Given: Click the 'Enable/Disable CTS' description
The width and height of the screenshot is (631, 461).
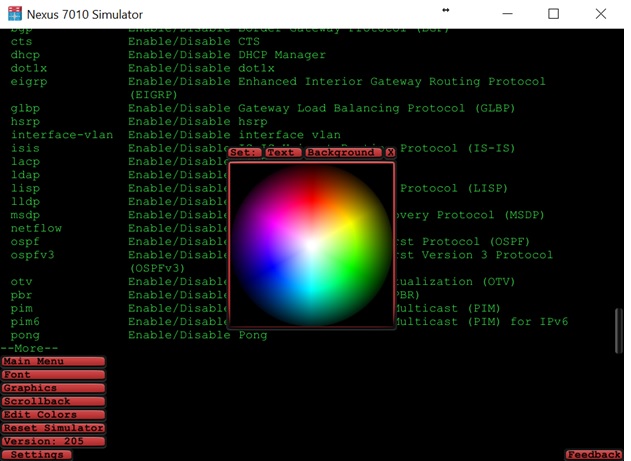Looking at the screenshot, I should pos(194,41).
